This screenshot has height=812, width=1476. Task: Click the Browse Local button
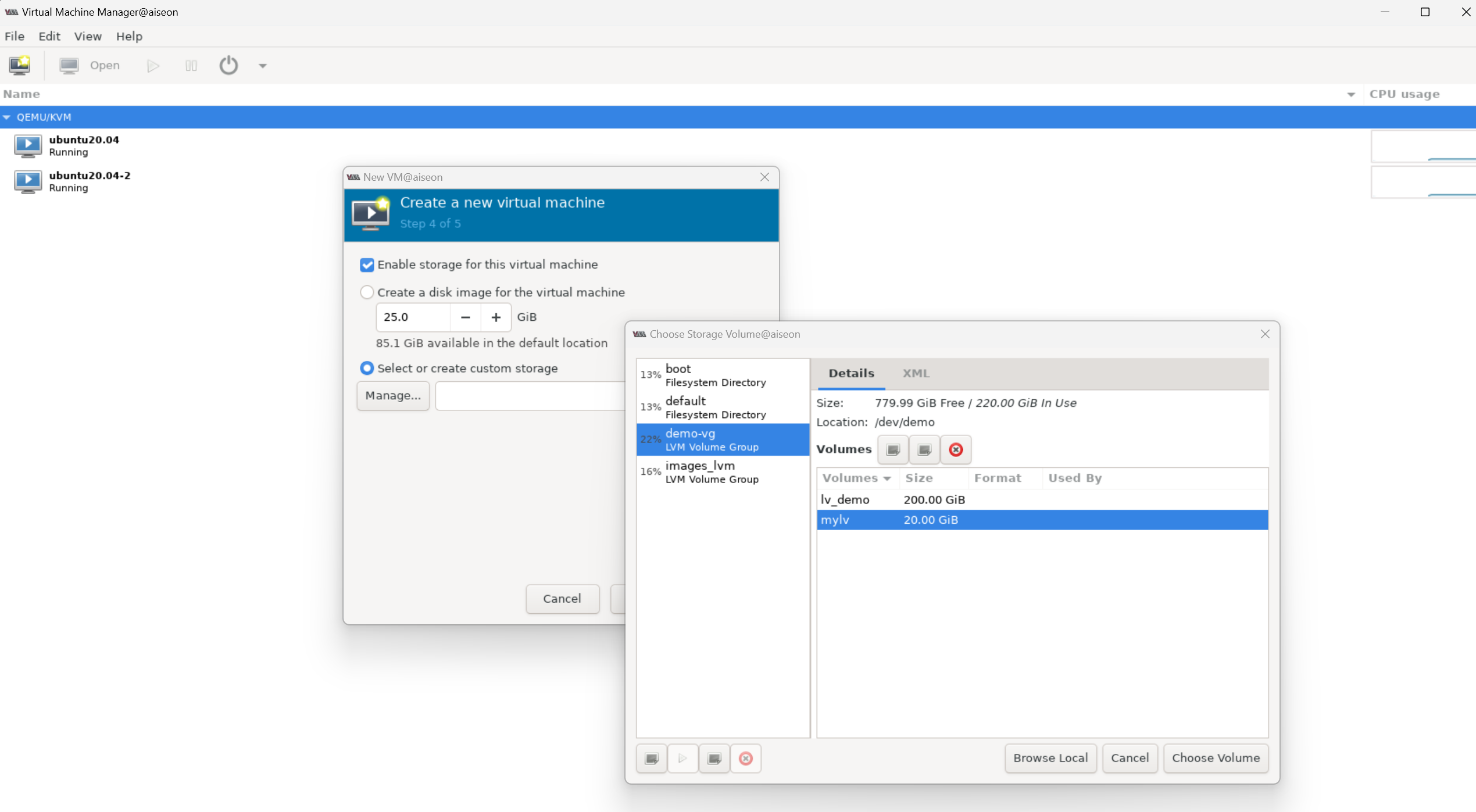click(1050, 758)
